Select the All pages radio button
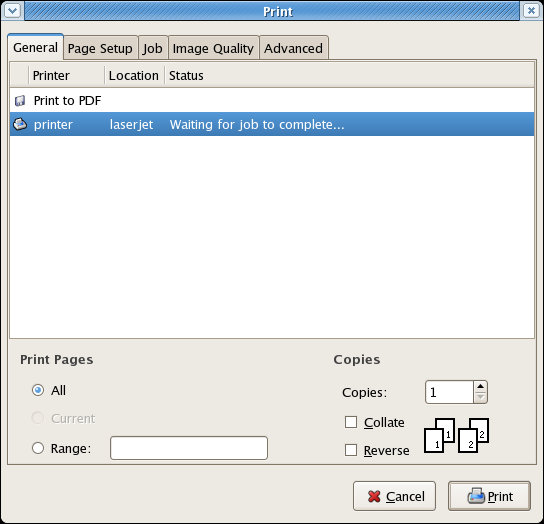 click(x=38, y=390)
